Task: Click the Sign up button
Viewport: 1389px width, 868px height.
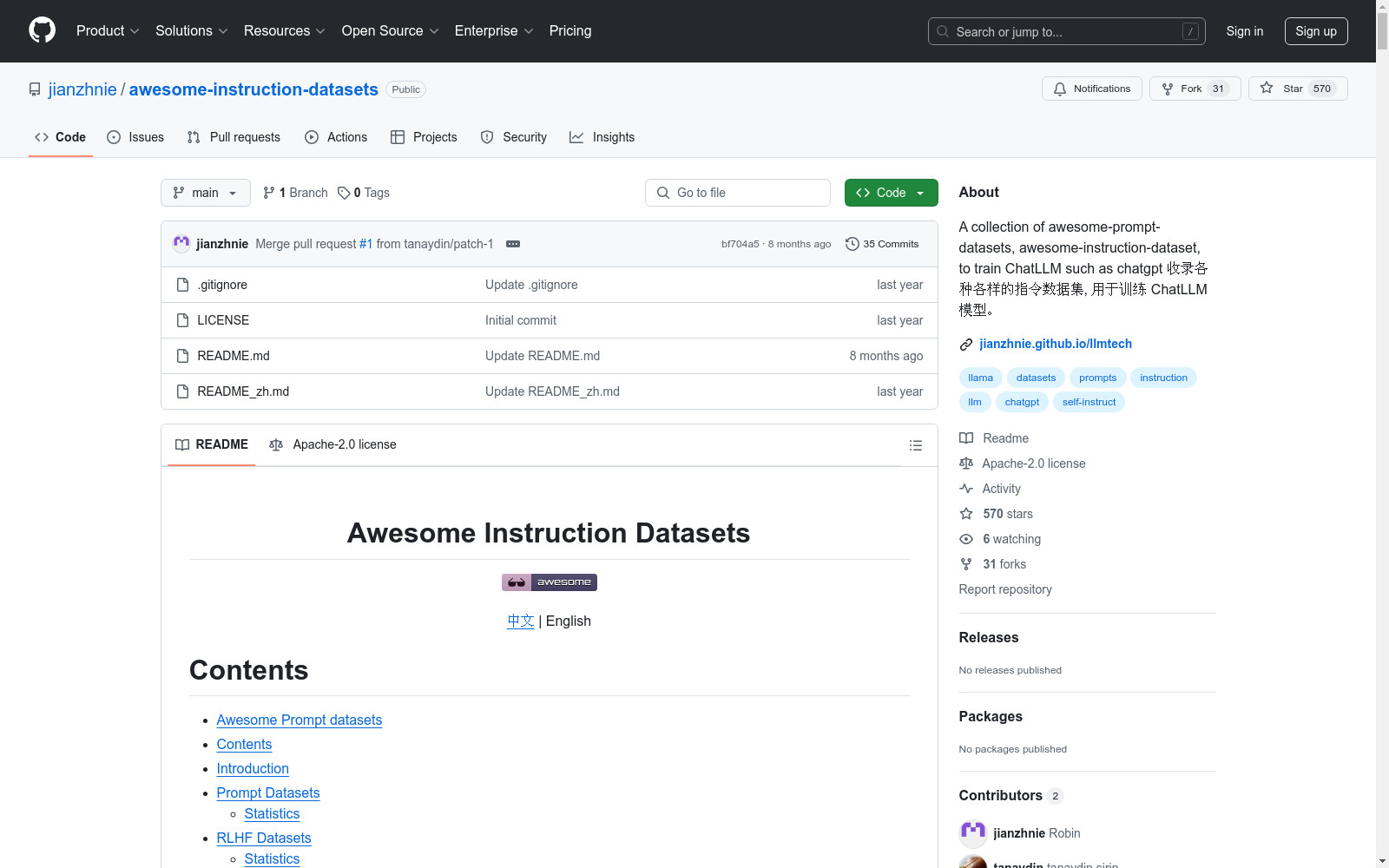Action: click(x=1316, y=31)
